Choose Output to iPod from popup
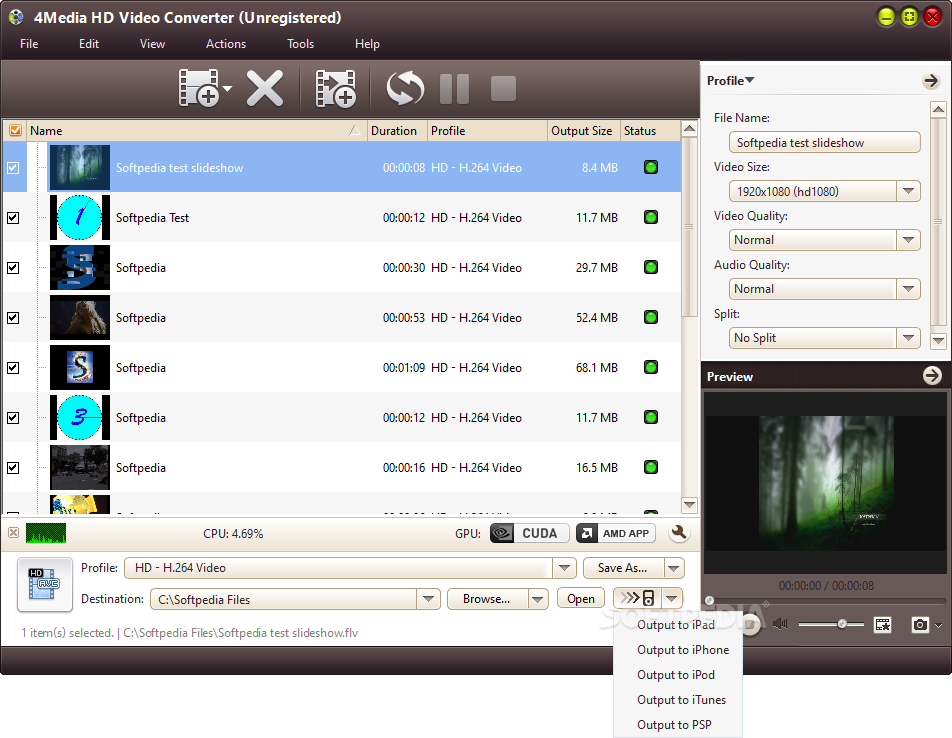This screenshot has width=952, height=738. point(678,675)
